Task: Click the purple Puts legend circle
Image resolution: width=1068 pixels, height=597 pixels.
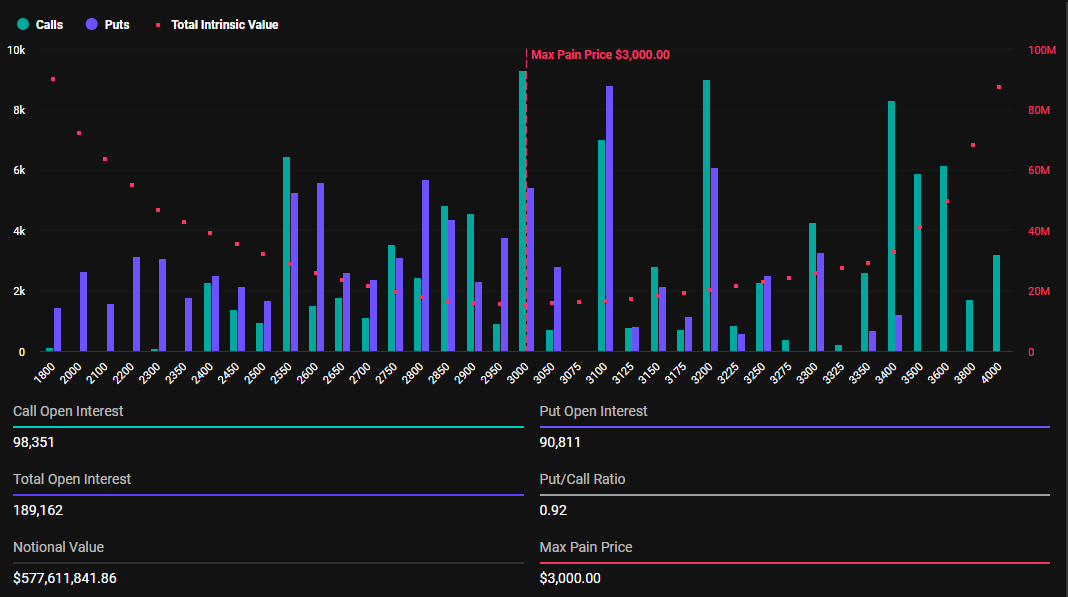Action: (x=92, y=25)
